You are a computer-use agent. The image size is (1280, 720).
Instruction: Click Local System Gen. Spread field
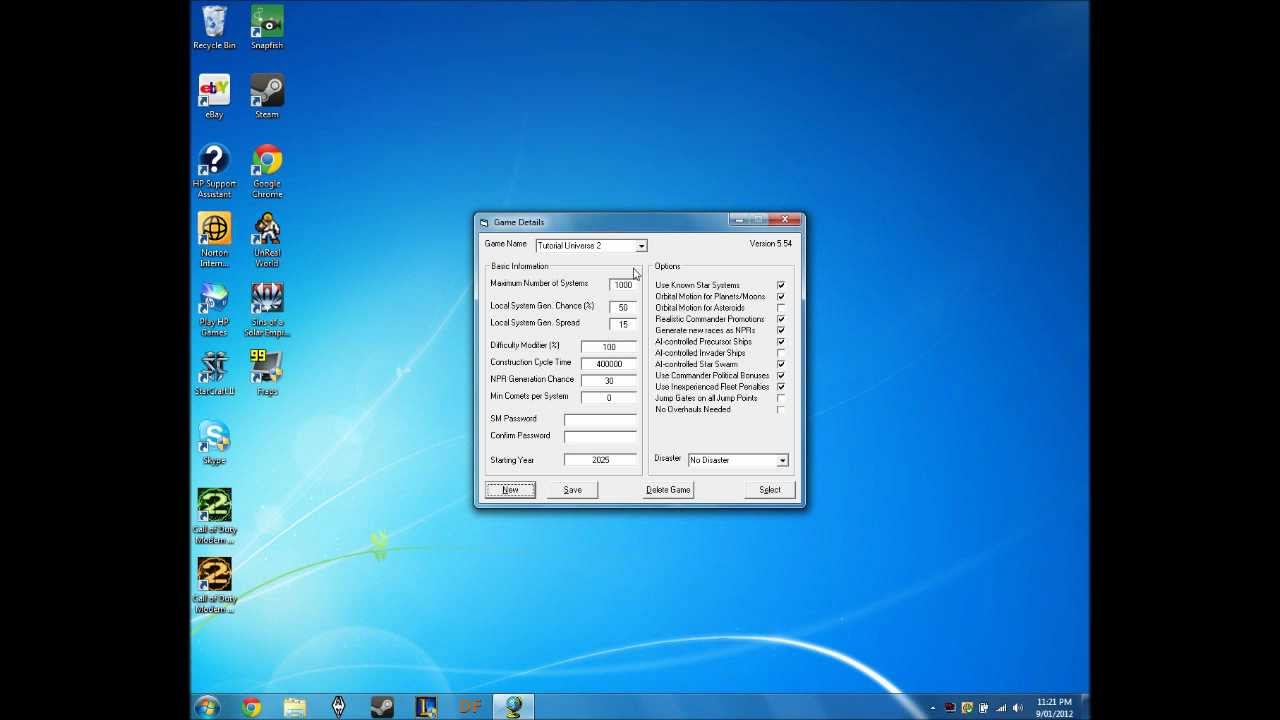click(623, 325)
